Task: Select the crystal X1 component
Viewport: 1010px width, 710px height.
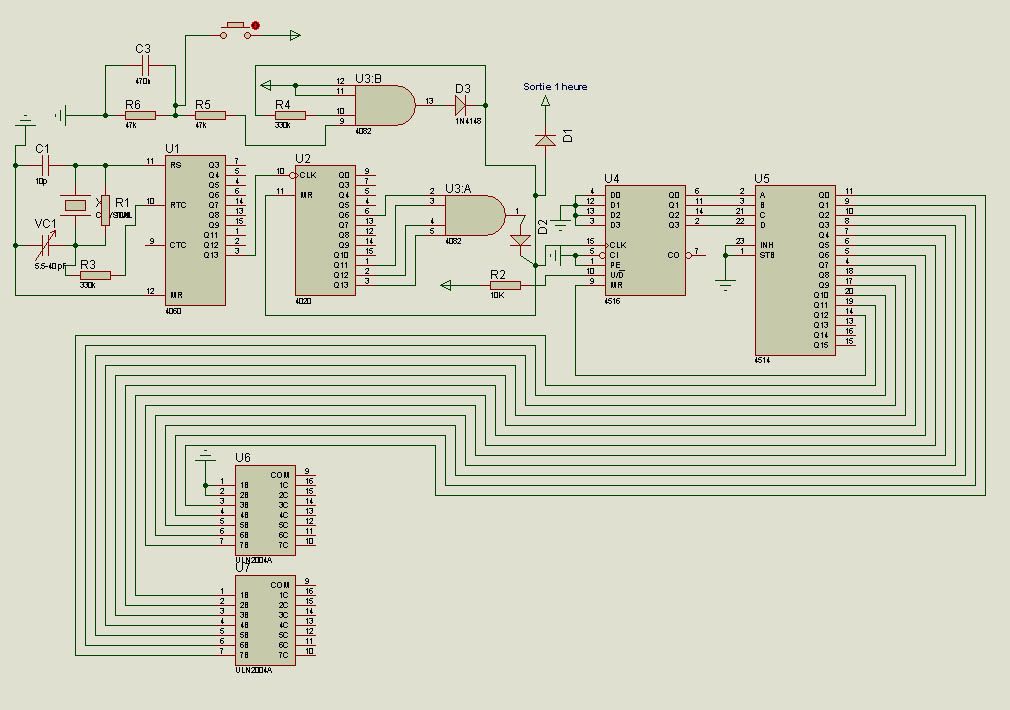Action: tap(75, 206)
